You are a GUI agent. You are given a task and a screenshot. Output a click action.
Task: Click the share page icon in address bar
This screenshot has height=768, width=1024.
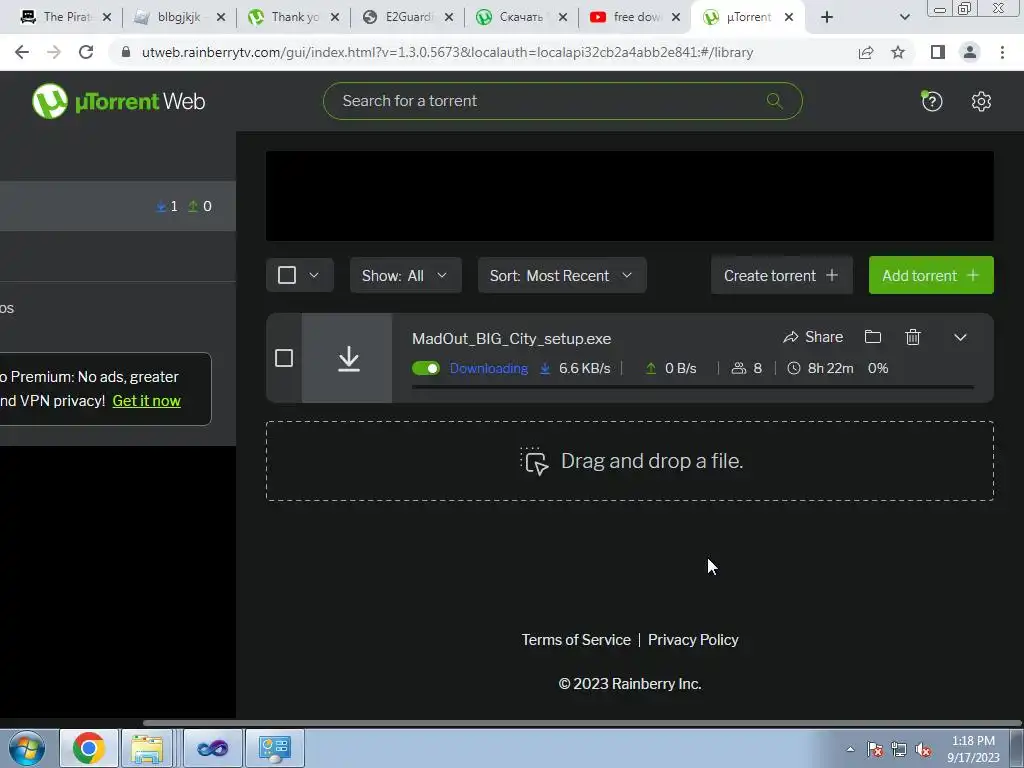[x=866, y=52]
